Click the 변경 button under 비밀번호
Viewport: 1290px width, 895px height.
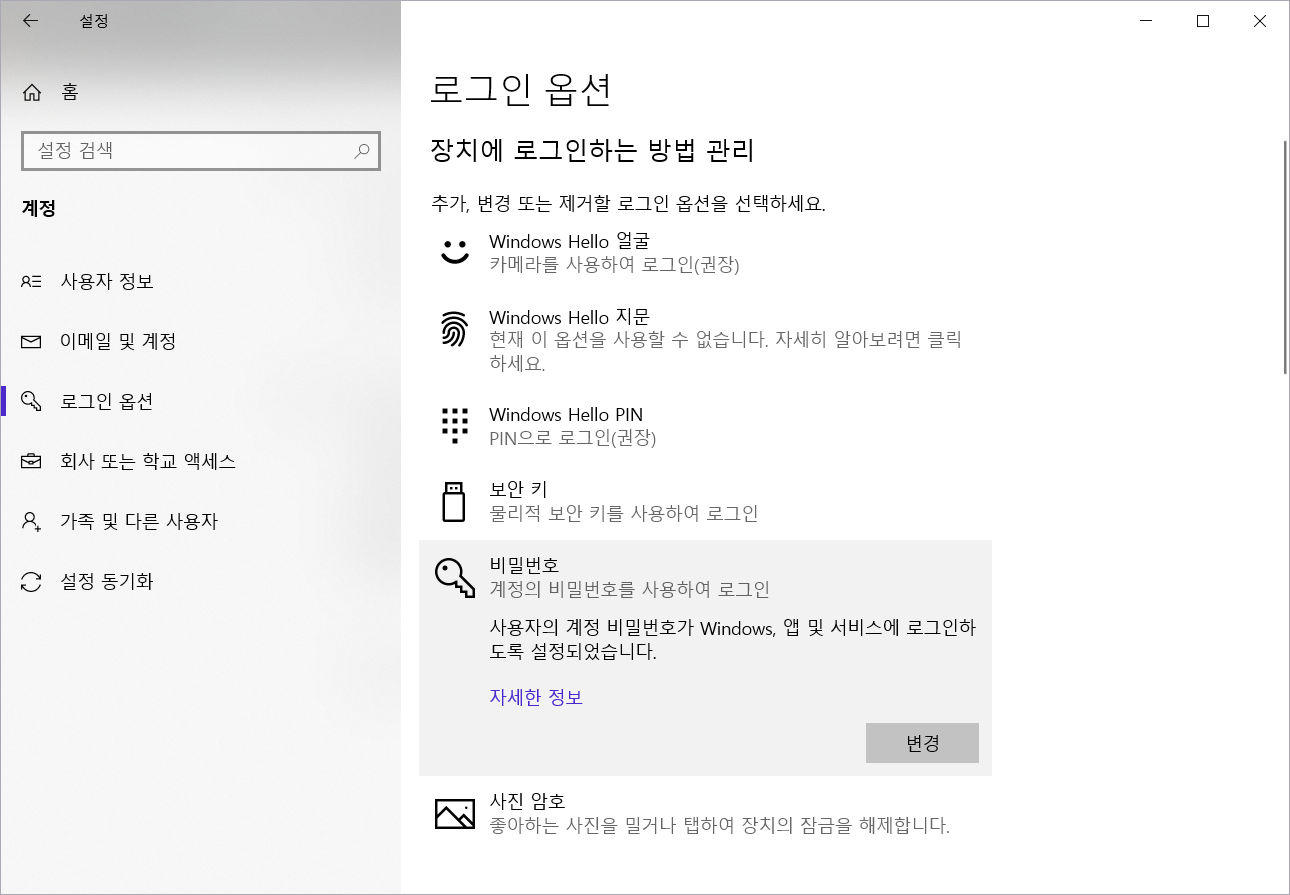pyautogui.click(x=922, y=743)
